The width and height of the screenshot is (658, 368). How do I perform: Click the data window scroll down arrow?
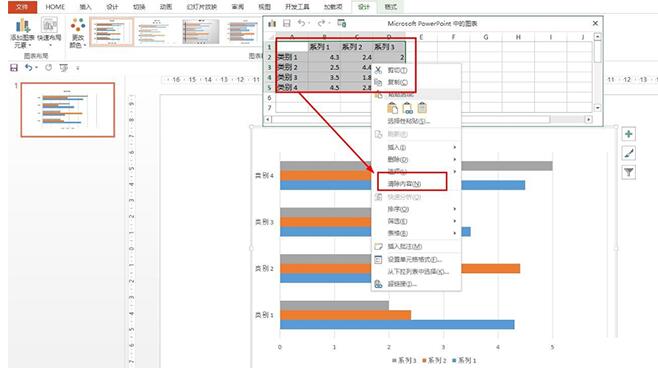598,108
